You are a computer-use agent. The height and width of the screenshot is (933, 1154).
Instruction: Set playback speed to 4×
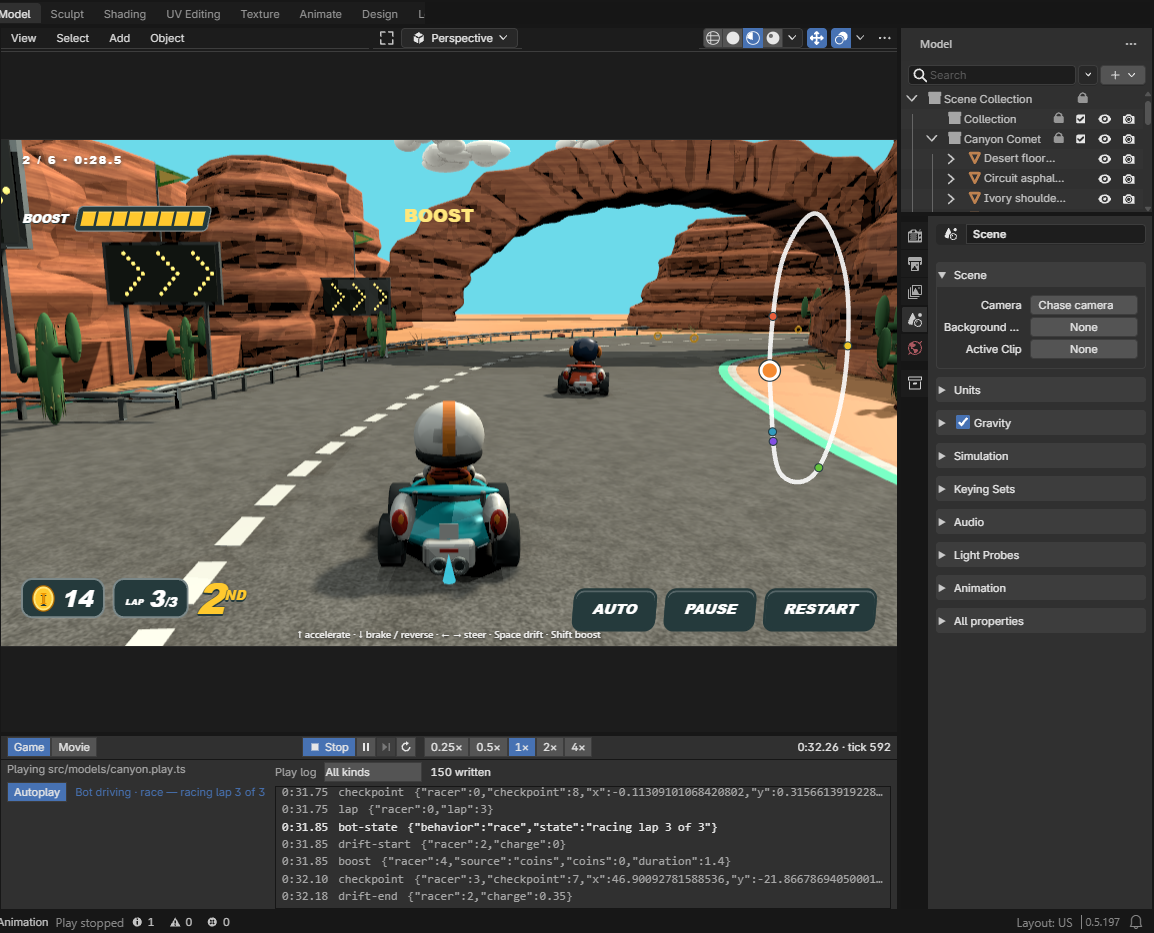point(578,747)
